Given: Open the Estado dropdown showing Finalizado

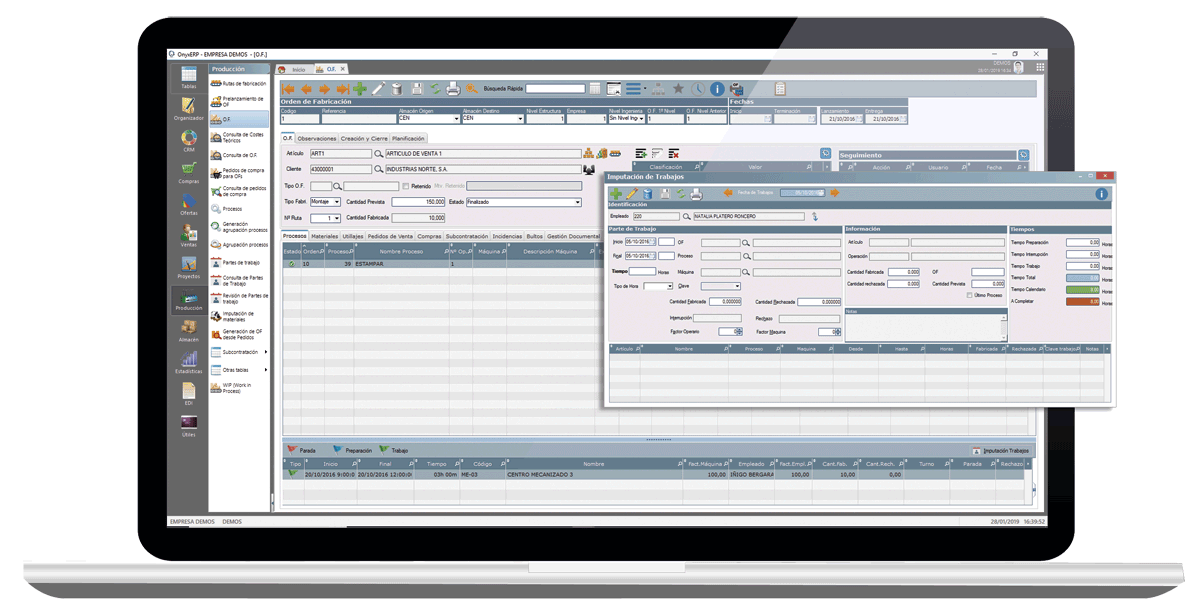Looking at the screenshot, I should [577, 202].
